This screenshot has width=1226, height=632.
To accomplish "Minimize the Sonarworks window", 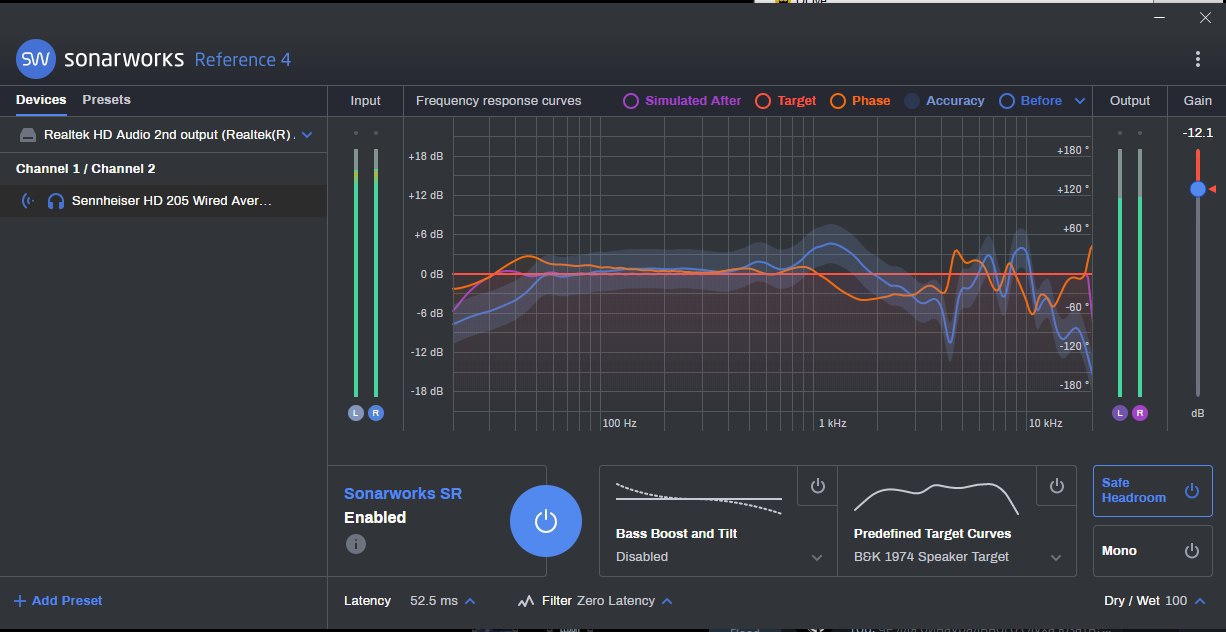I will point(1158,17).
